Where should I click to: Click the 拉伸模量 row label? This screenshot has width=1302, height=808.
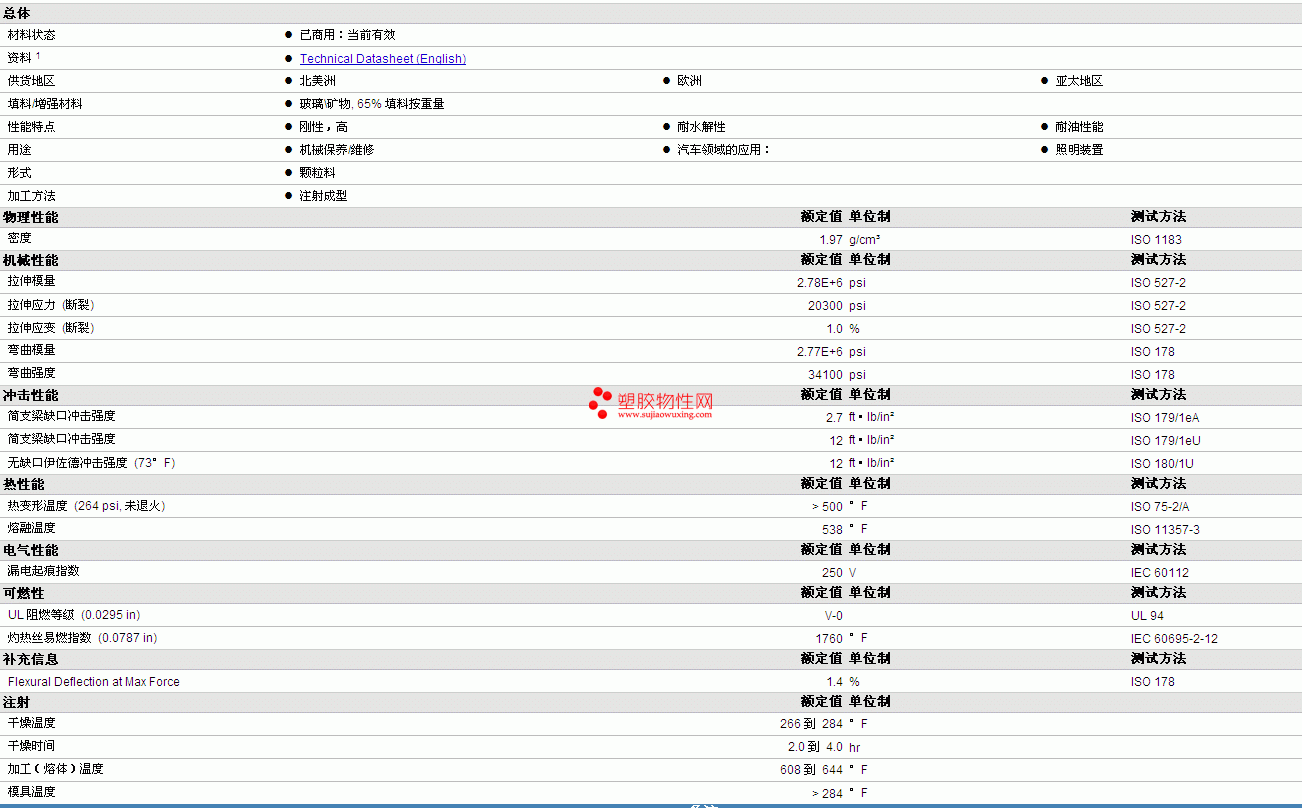pyautogui.click(x=31, y=282)
